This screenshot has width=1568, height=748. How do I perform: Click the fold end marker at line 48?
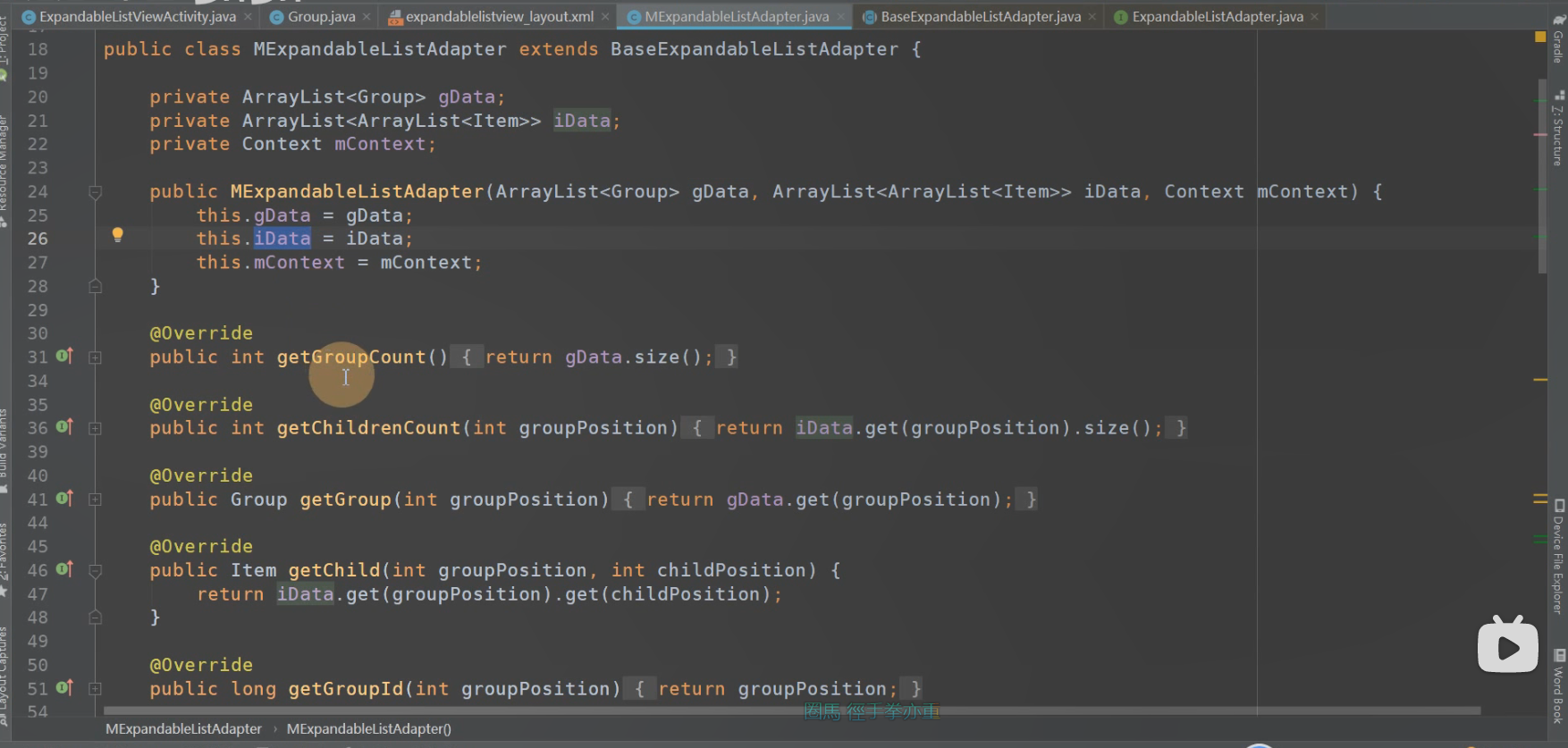point(95,618)
